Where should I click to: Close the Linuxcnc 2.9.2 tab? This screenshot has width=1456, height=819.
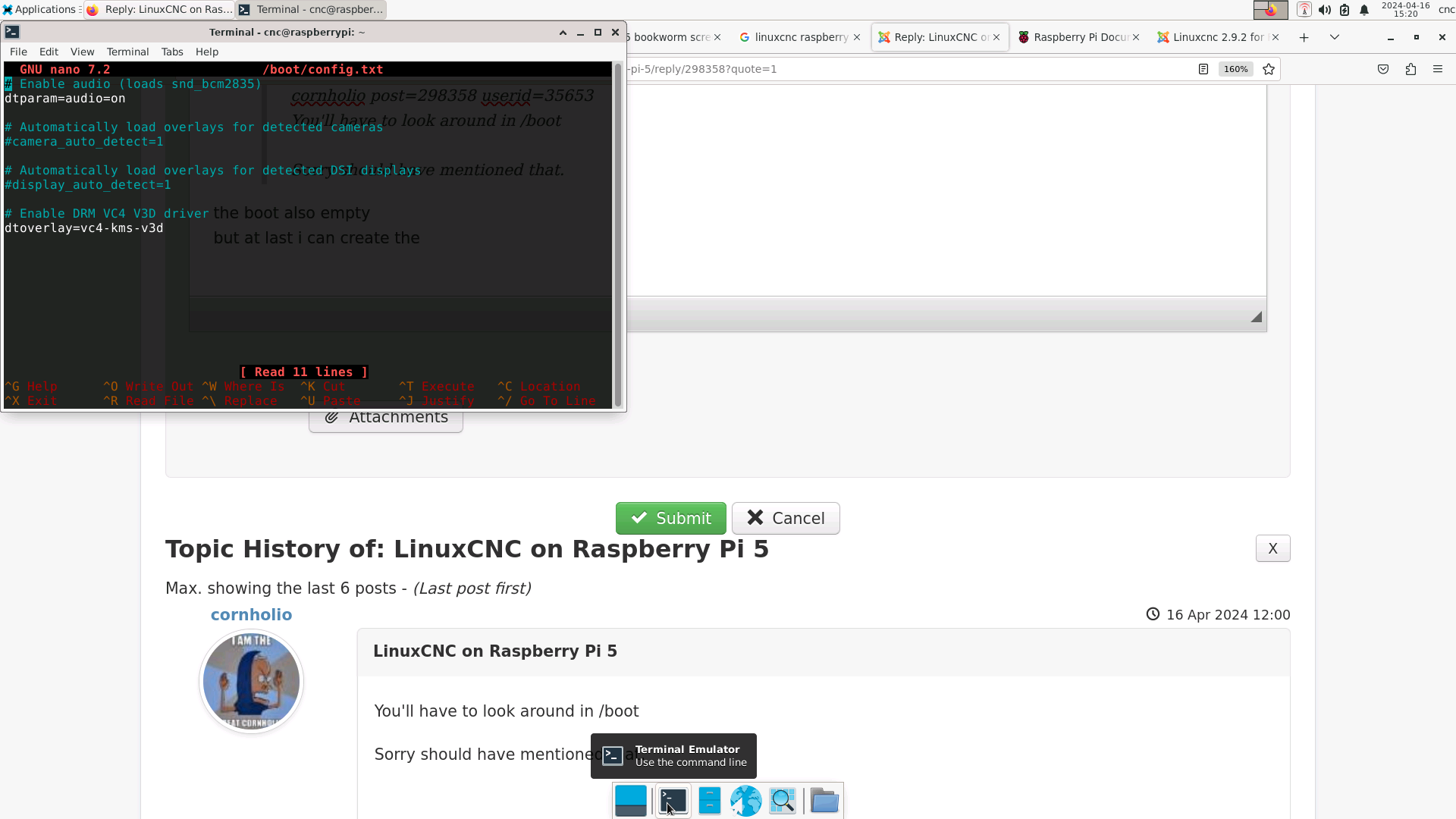[x=1276, y=37]
